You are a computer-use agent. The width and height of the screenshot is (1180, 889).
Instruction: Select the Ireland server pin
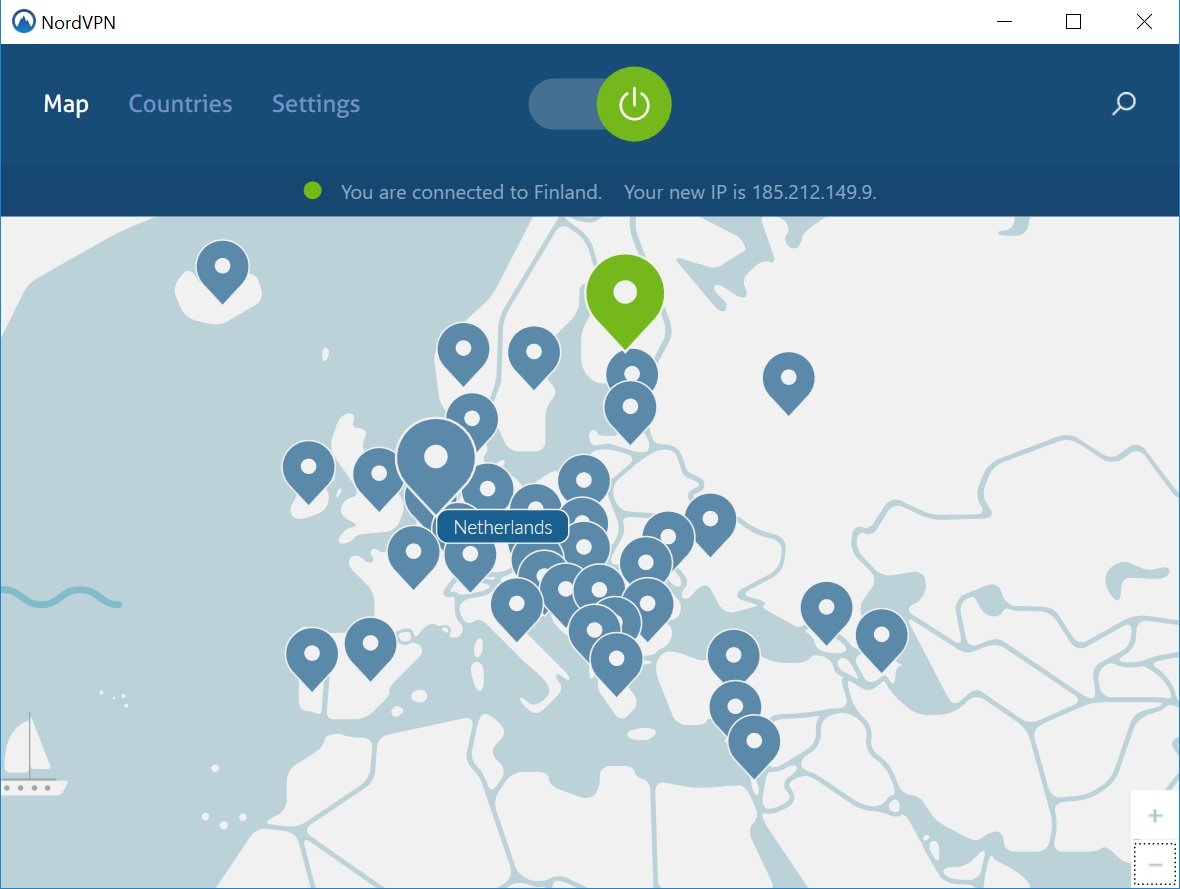click(308, 471)
